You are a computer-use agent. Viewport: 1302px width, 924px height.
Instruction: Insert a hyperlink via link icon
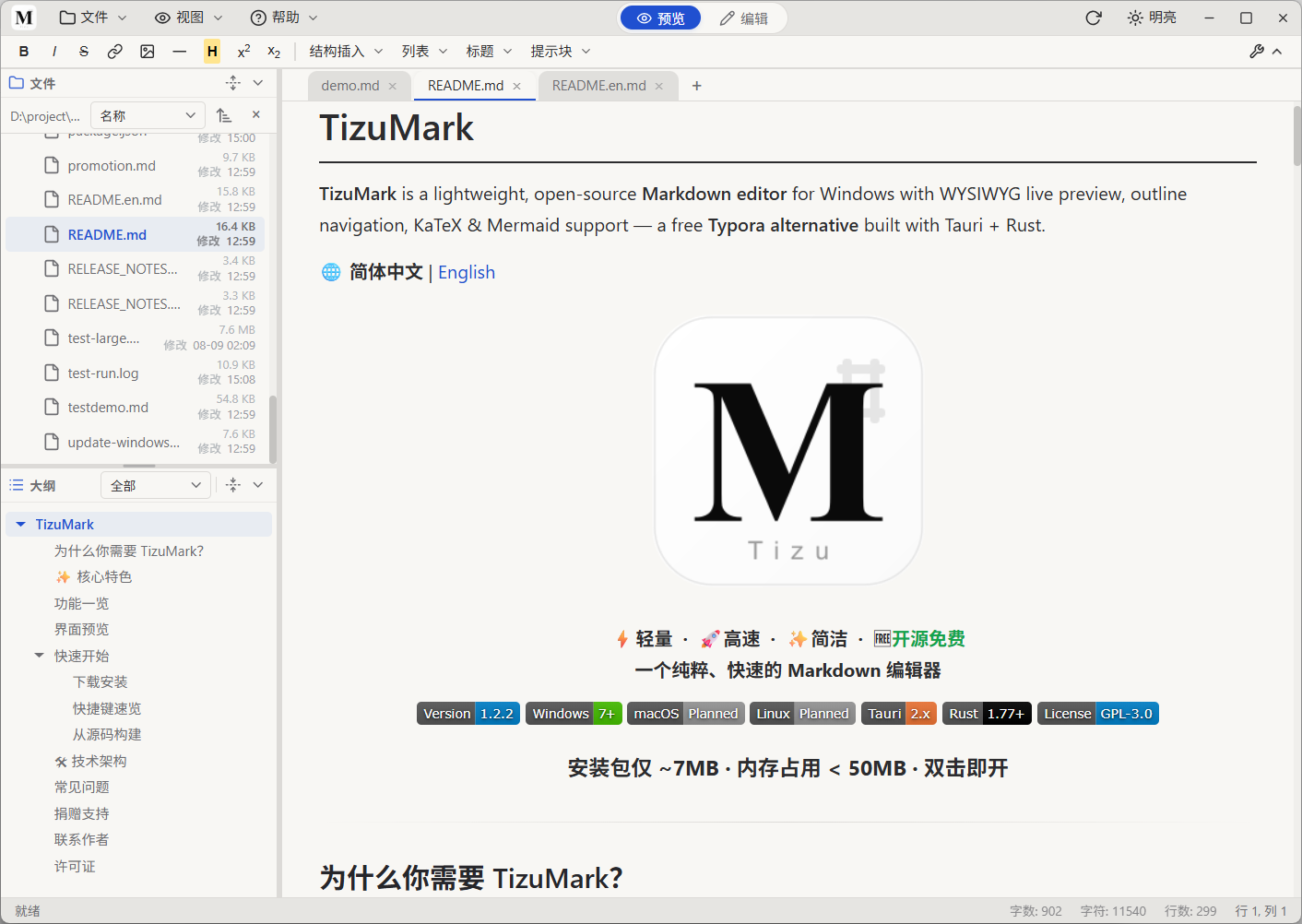tap(115, 52)
